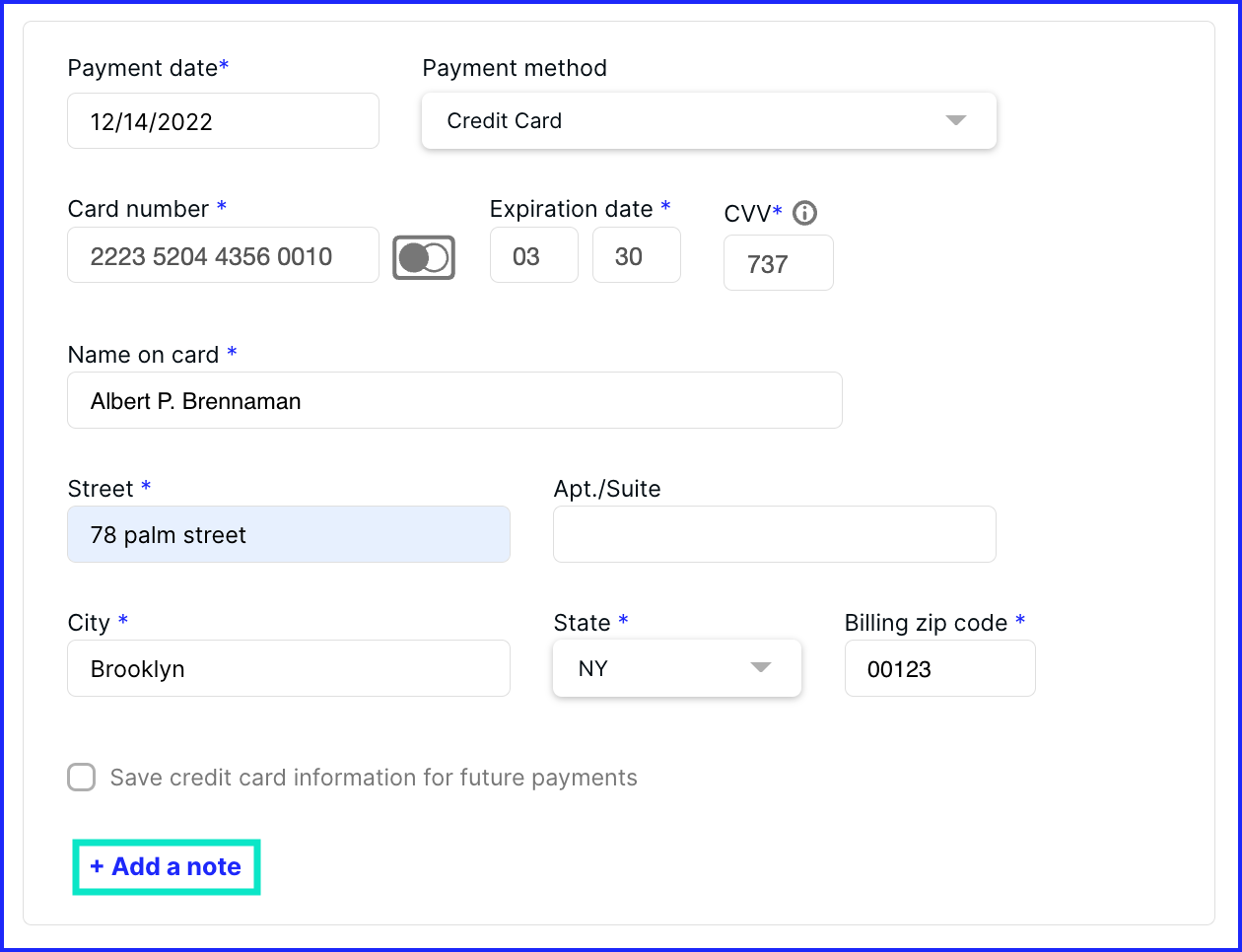Click the CVV field containing 737
Image resolution: width=1242 pixels, height=952 pixels.
click(x=779, y=263)
